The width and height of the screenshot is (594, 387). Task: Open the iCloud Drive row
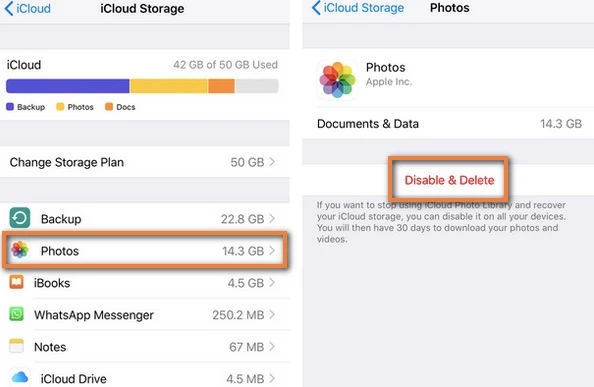pos(145,378)
